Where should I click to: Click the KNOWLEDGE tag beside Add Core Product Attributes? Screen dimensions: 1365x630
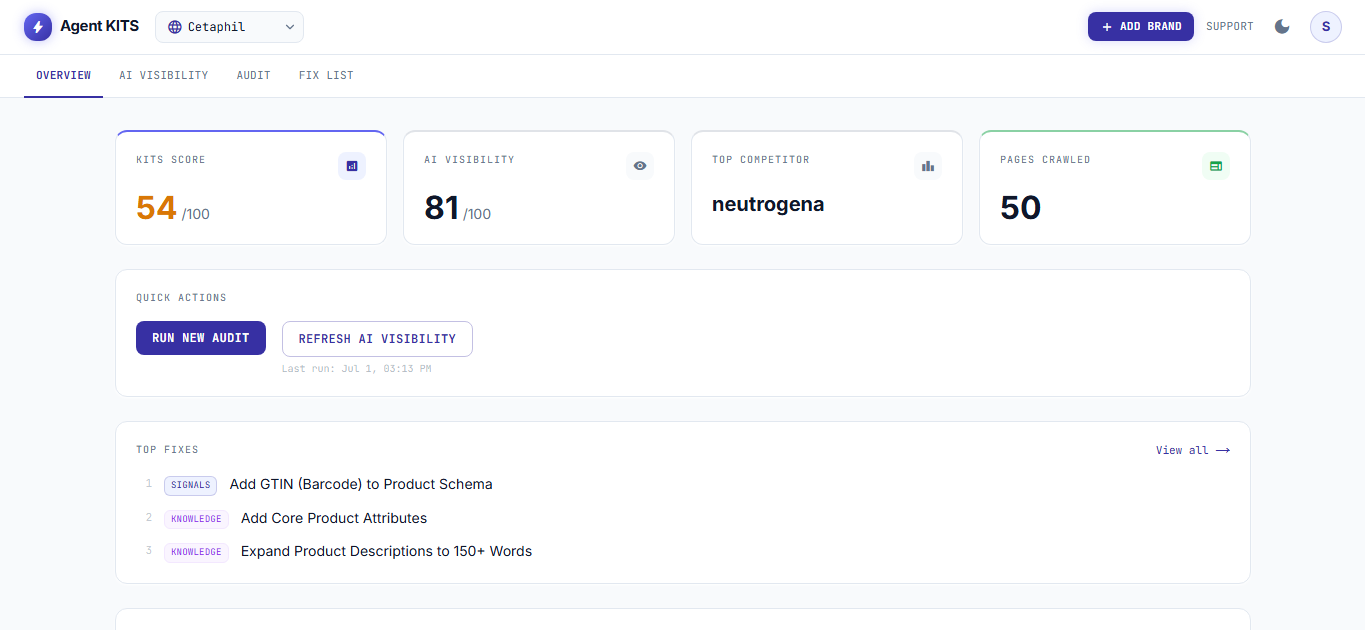[x=196, y=519]
